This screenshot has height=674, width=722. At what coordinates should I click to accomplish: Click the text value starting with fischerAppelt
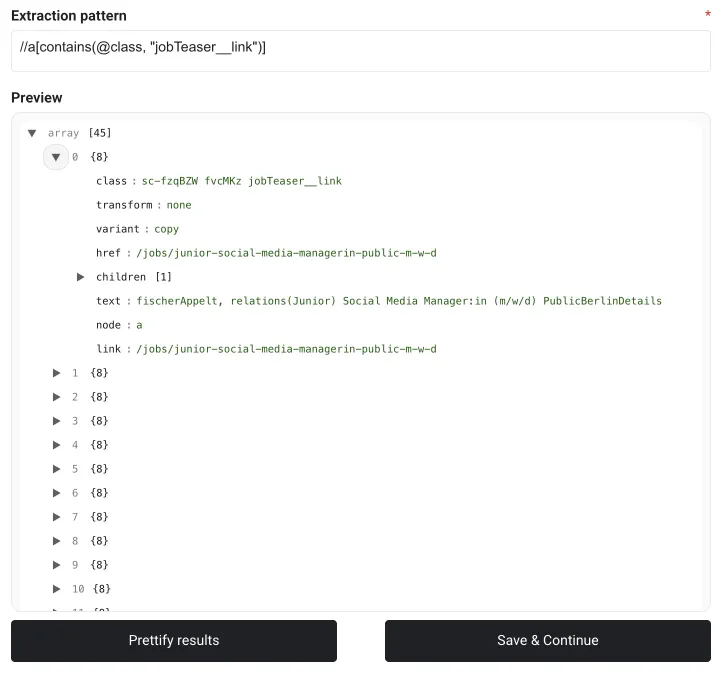click(x=399, y=301)
